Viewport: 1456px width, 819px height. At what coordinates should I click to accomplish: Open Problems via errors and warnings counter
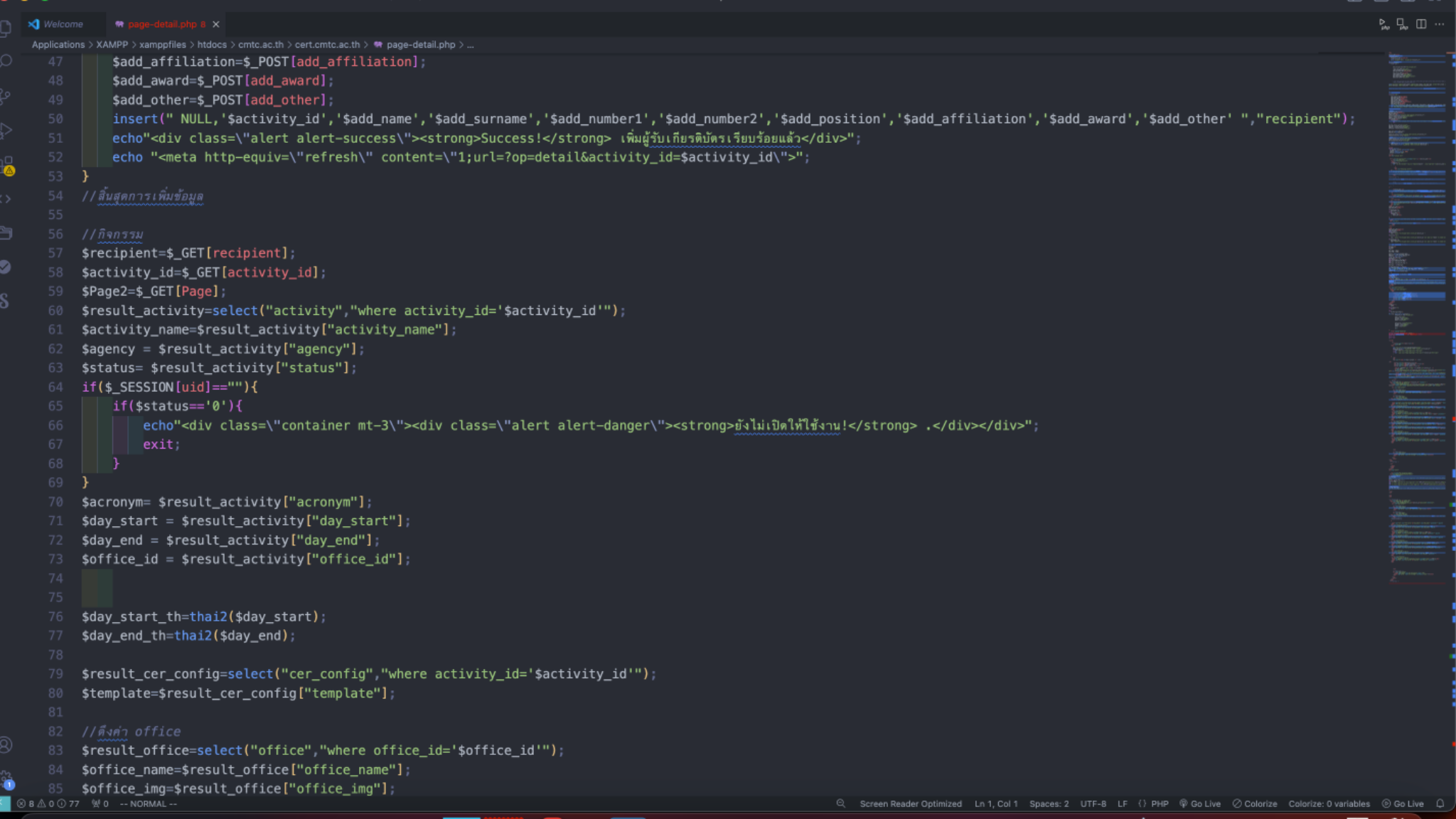(x=48, y=803)
